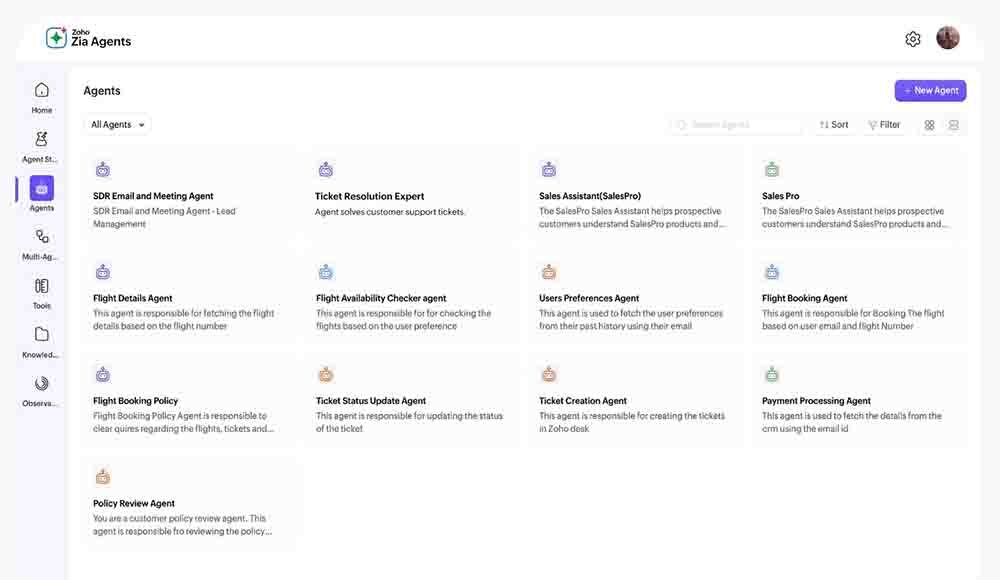Image resolution: width=1000 pixels, height=580 pixels.
Task: Click the Sales Assistant(SalesPro) robot icon
Action: 548,170
